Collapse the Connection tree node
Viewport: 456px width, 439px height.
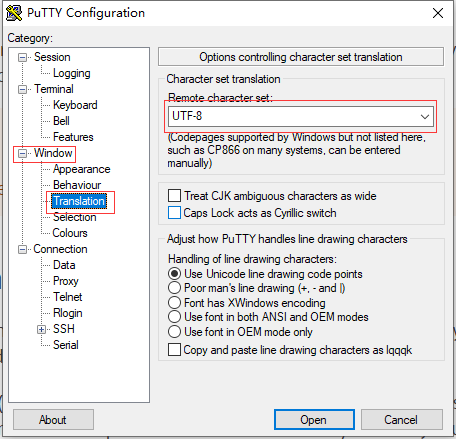pos(22,249)
